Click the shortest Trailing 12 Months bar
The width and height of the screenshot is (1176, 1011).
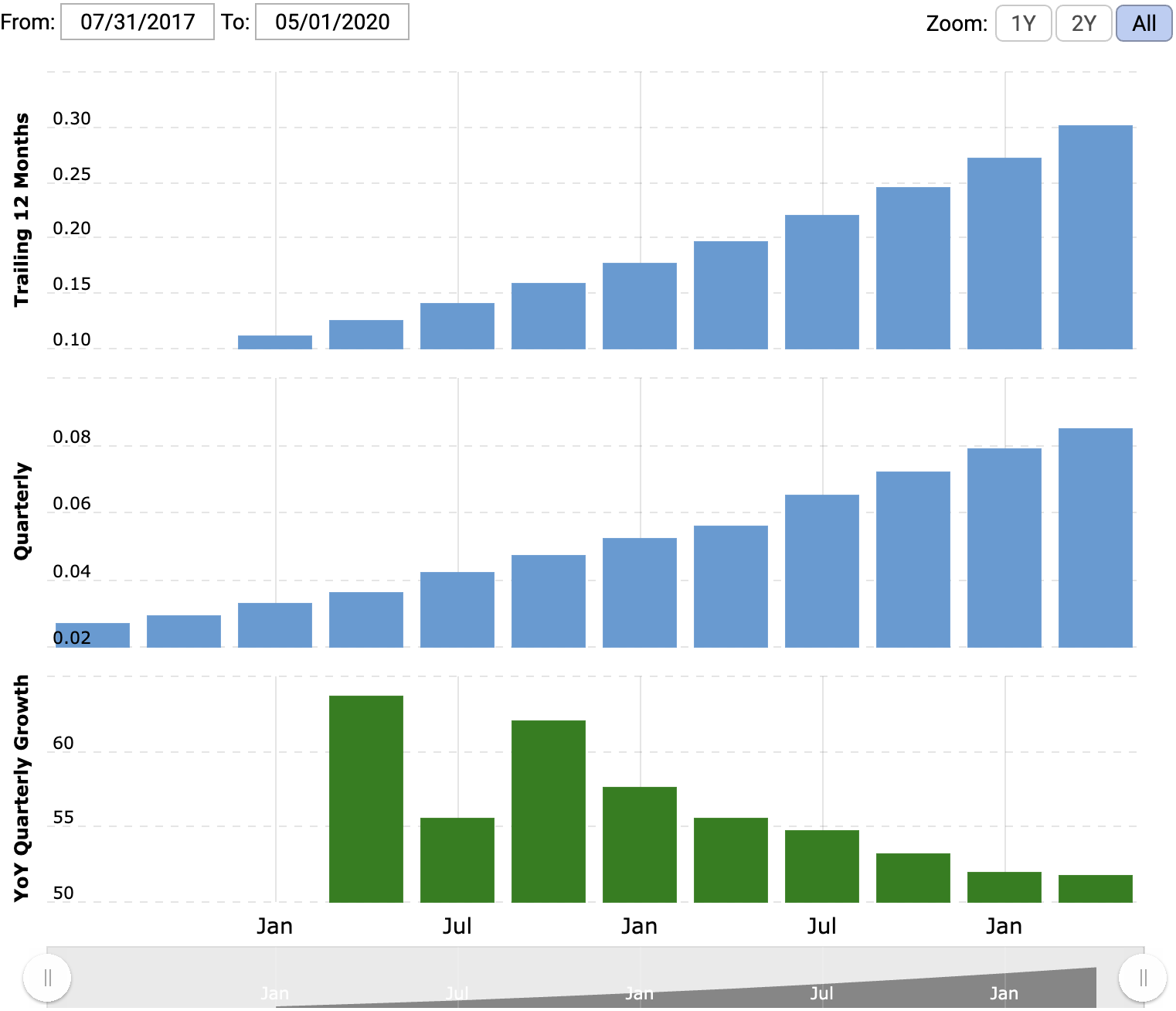(x=275, y=342)
